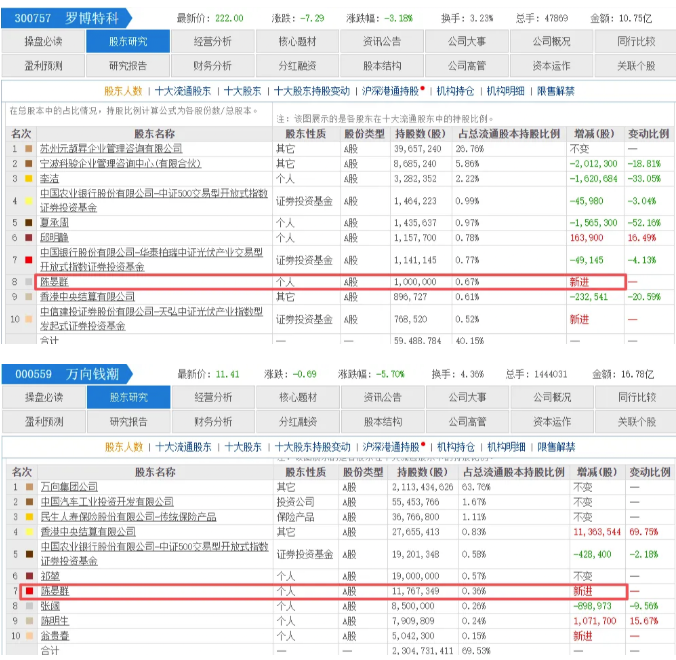This screenshot has height=660, width=676.
Task: Select 机构明细 in 罗博特科 panel
Action: coord(505,91)
